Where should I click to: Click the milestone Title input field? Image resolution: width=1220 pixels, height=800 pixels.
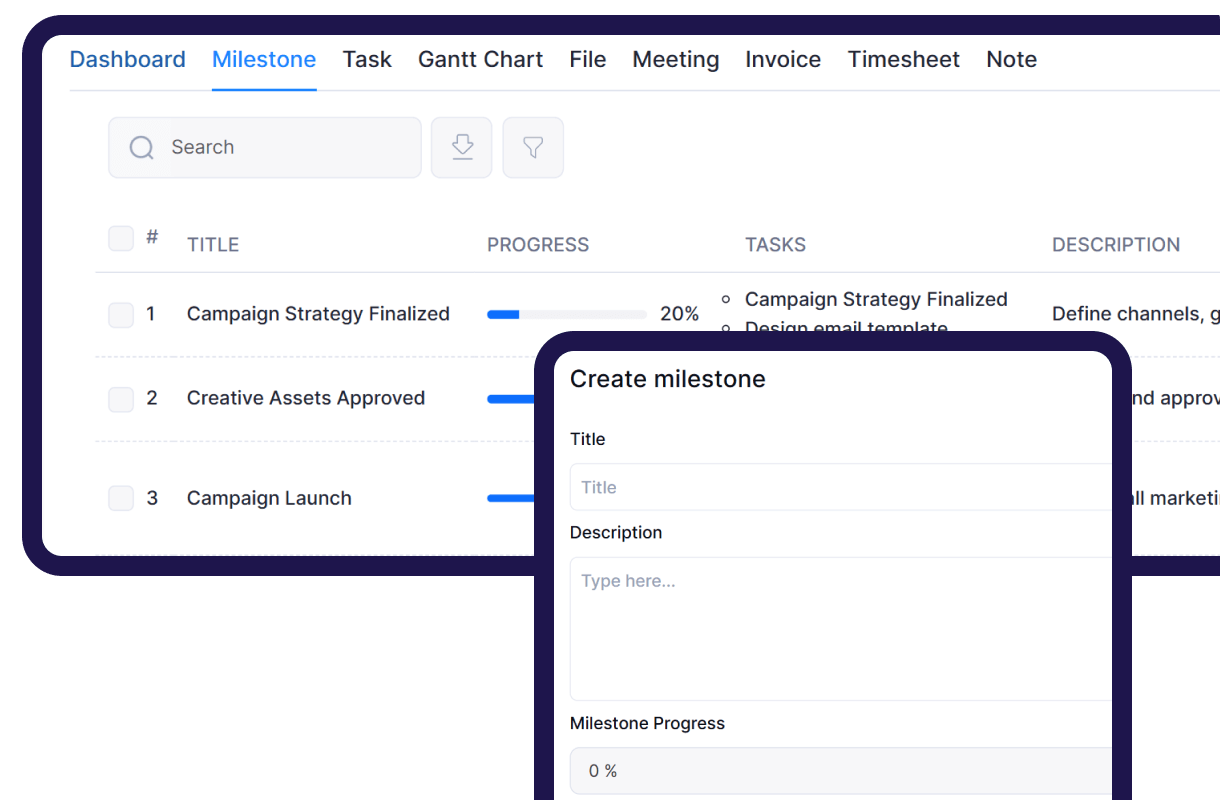point(840,487)
